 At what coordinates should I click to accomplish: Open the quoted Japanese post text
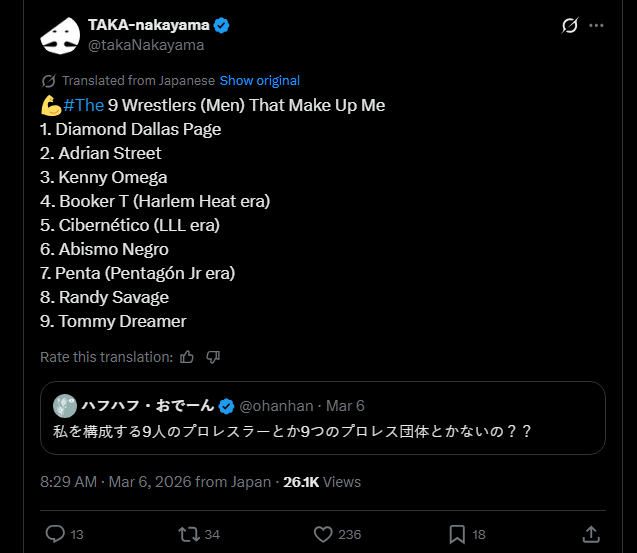pos(291,433)
